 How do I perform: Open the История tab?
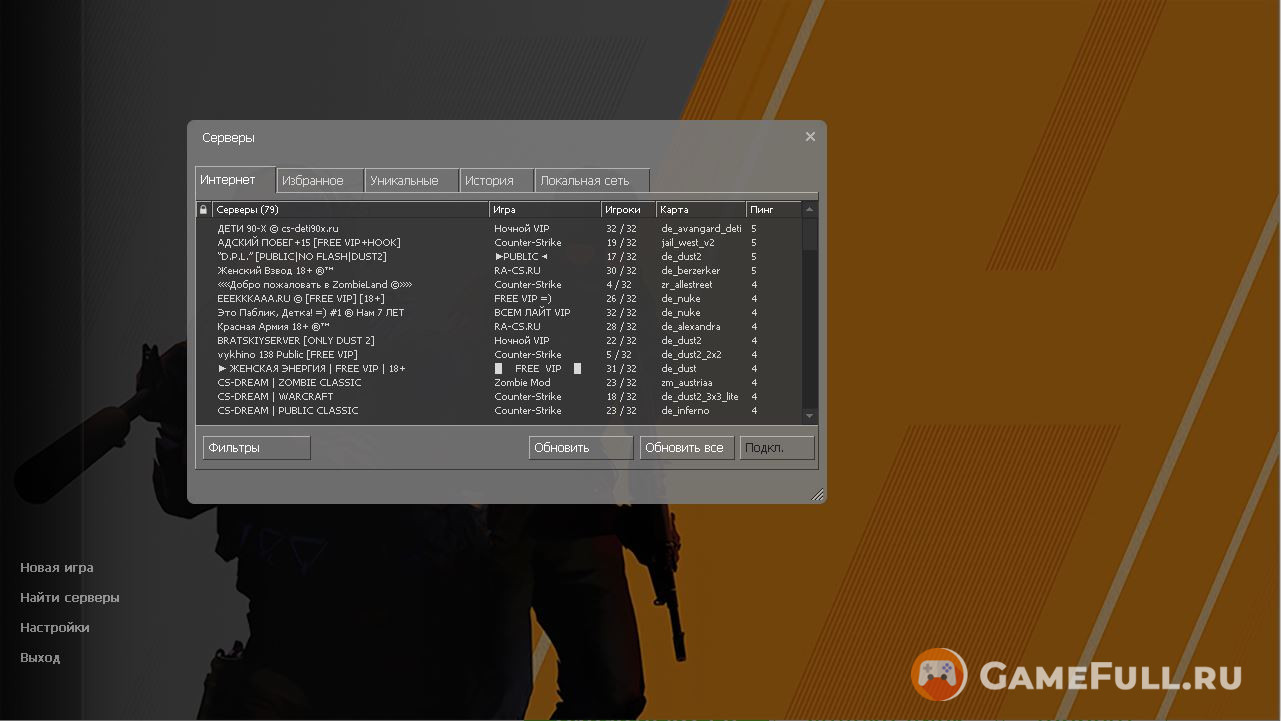497,181
